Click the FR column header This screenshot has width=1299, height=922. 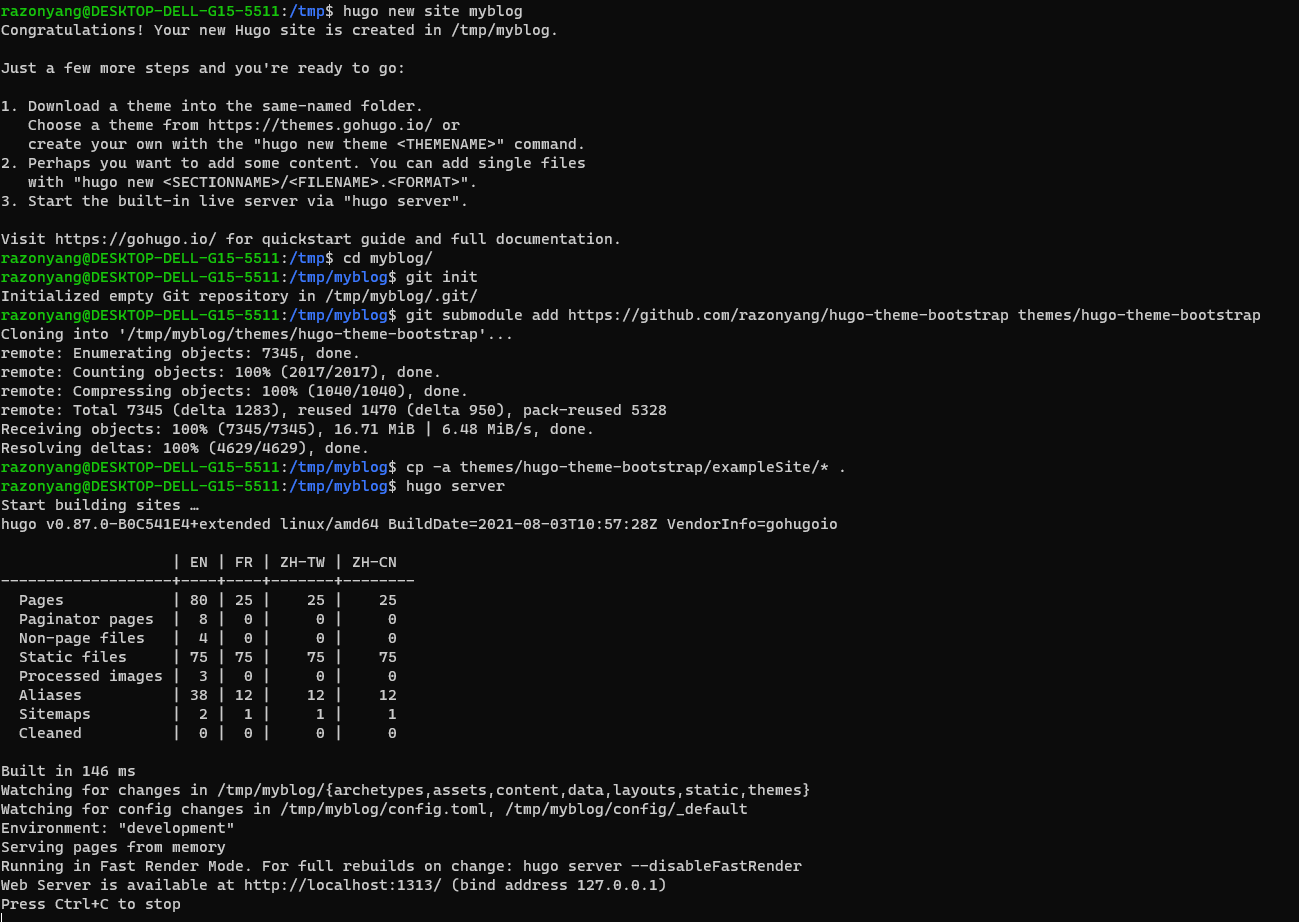[x=244, y=561]
